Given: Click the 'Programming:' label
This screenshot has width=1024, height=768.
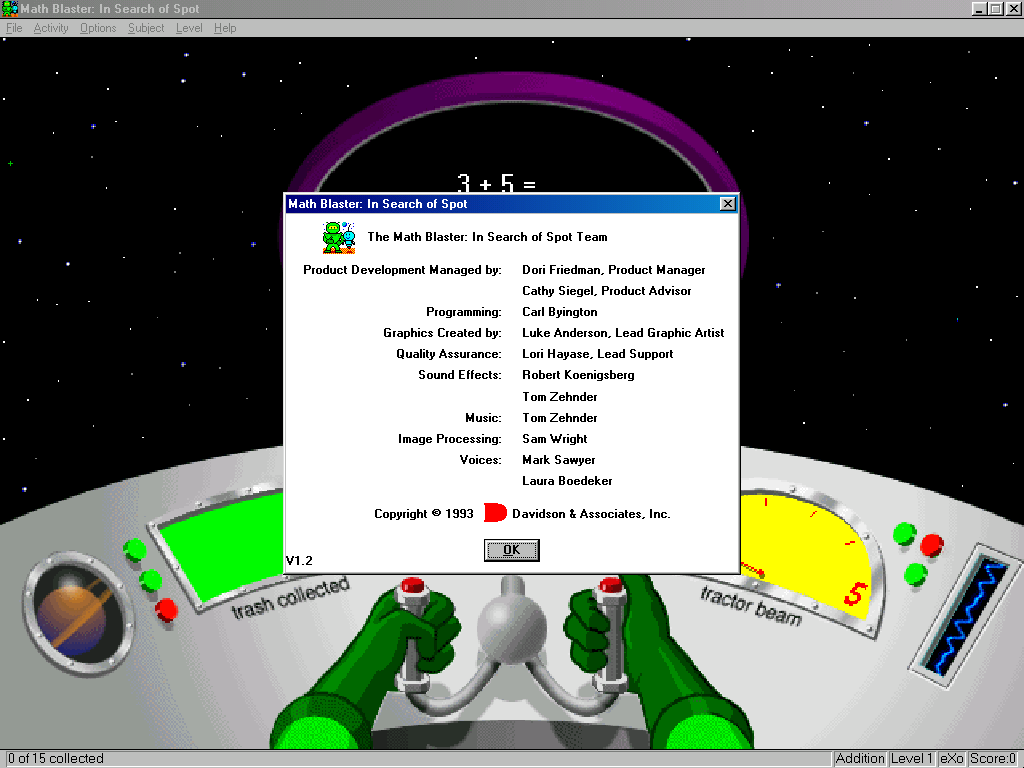Looking at the screenshot, I should tap(464, 312).
